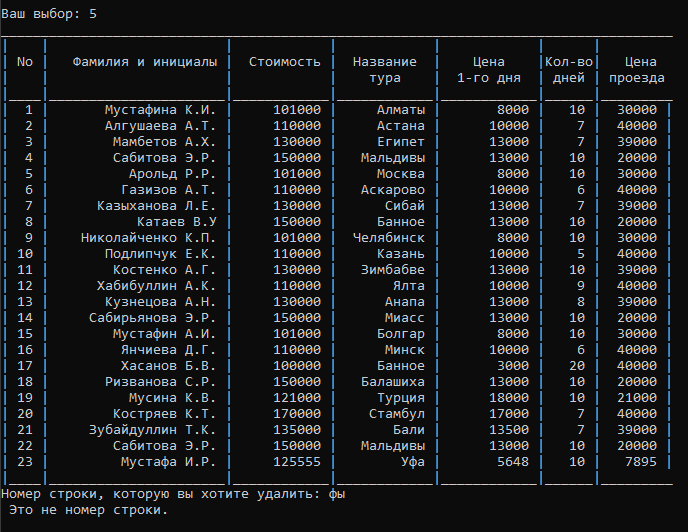Click the tour name 'Балашиха'
Screen dimensions: 688x532
(x=393, y=382)
